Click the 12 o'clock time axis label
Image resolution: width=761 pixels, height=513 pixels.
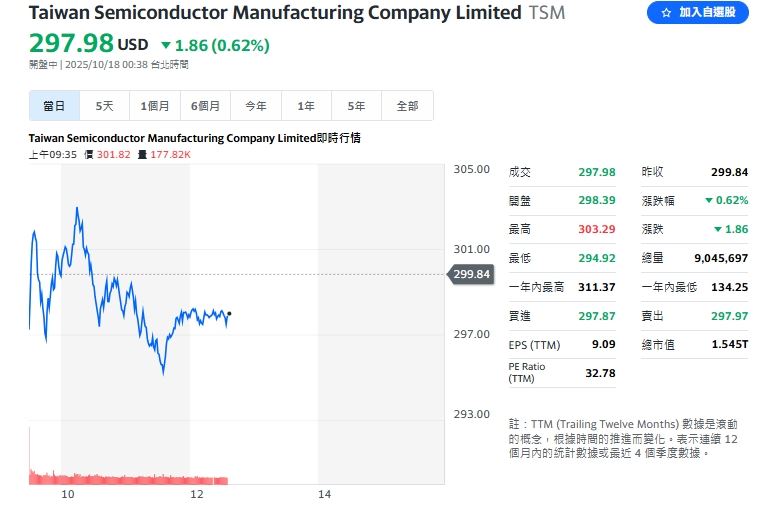[196, 495]
